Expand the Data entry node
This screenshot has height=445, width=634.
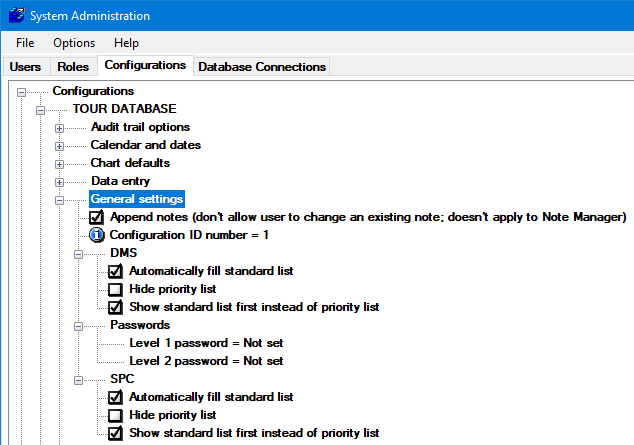click(x=59, y=182)
